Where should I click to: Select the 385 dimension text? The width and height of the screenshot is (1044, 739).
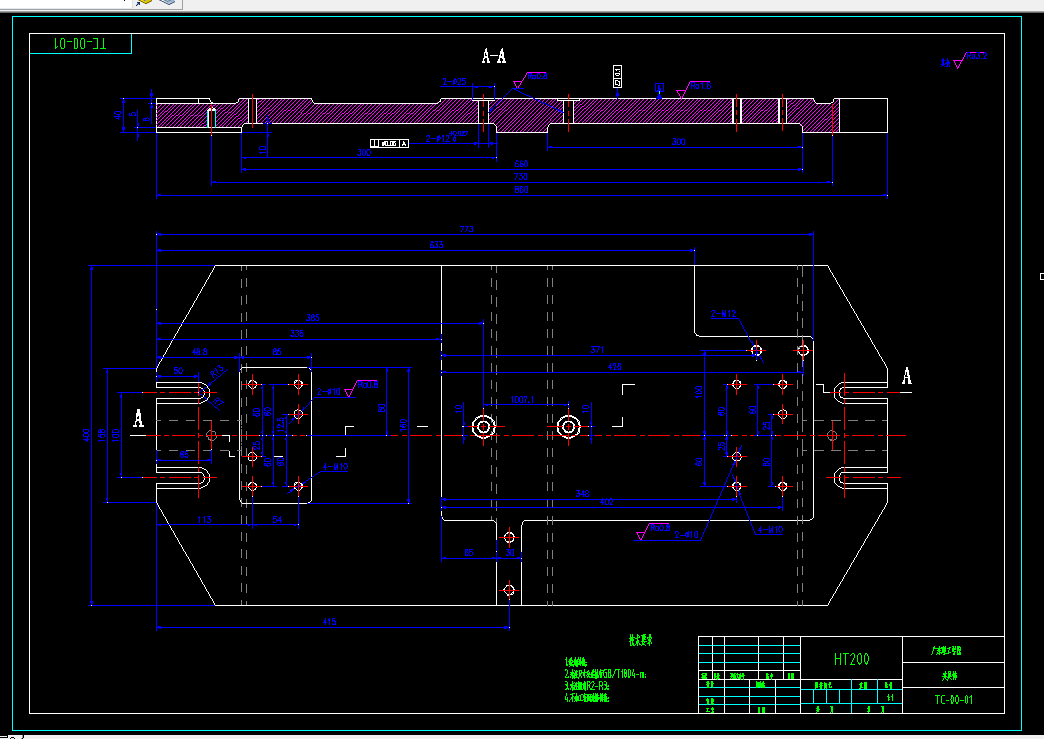(312, 318)
